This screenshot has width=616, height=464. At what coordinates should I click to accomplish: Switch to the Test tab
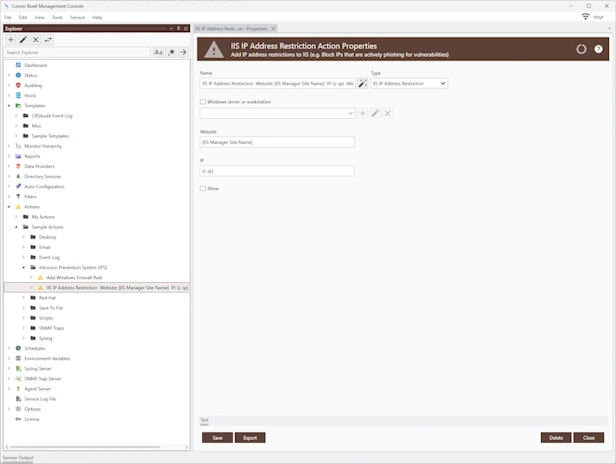click(204, 420)
